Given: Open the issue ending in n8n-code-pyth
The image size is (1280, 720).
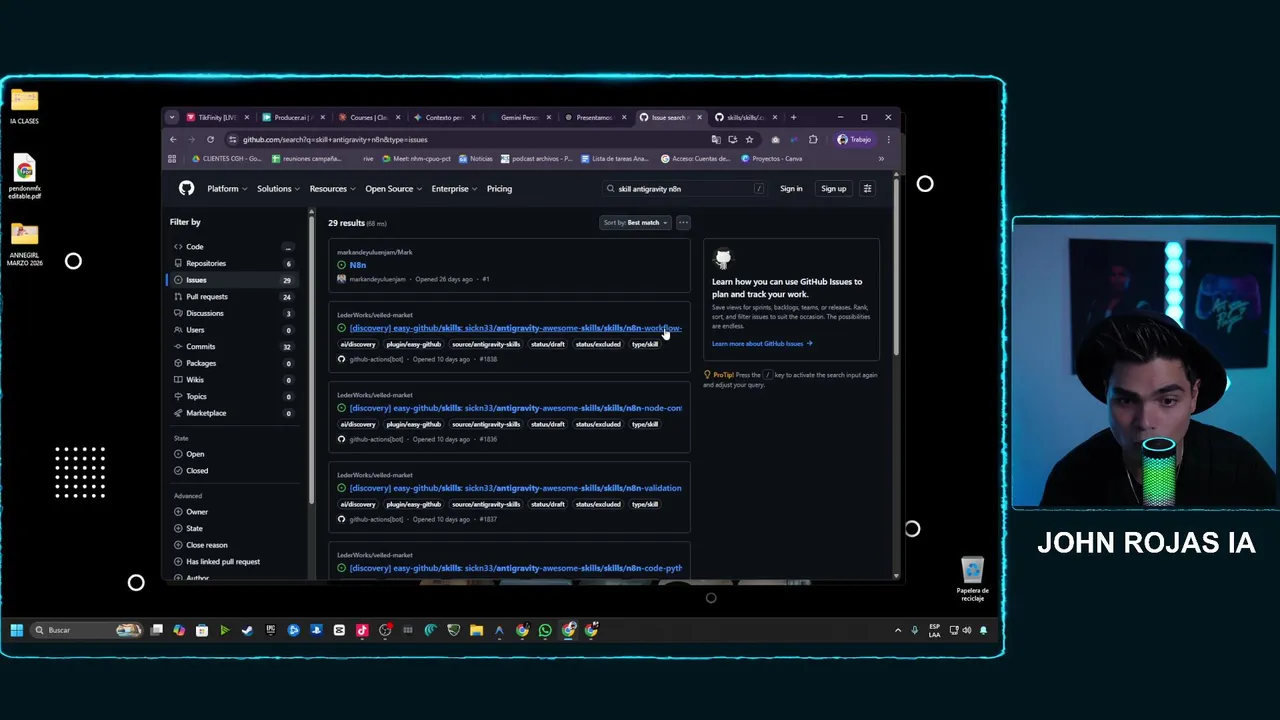Looking at the screenshot, I should click(x=516, y=568).
